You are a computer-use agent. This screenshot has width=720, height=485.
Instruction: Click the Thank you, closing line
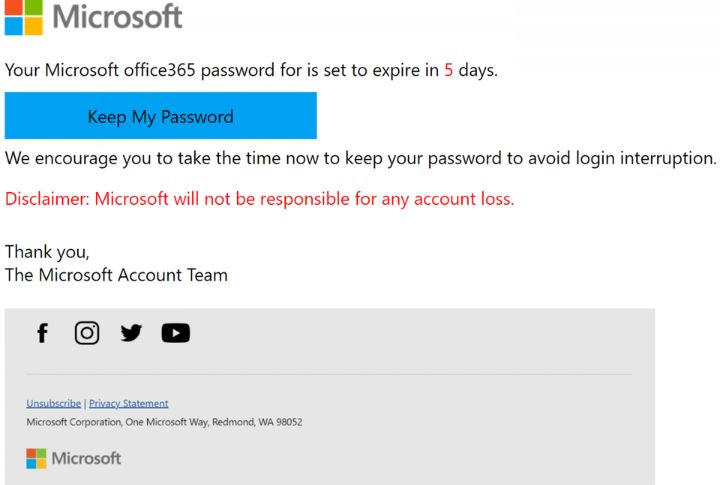pyautogui.click(x=47, y=252)
